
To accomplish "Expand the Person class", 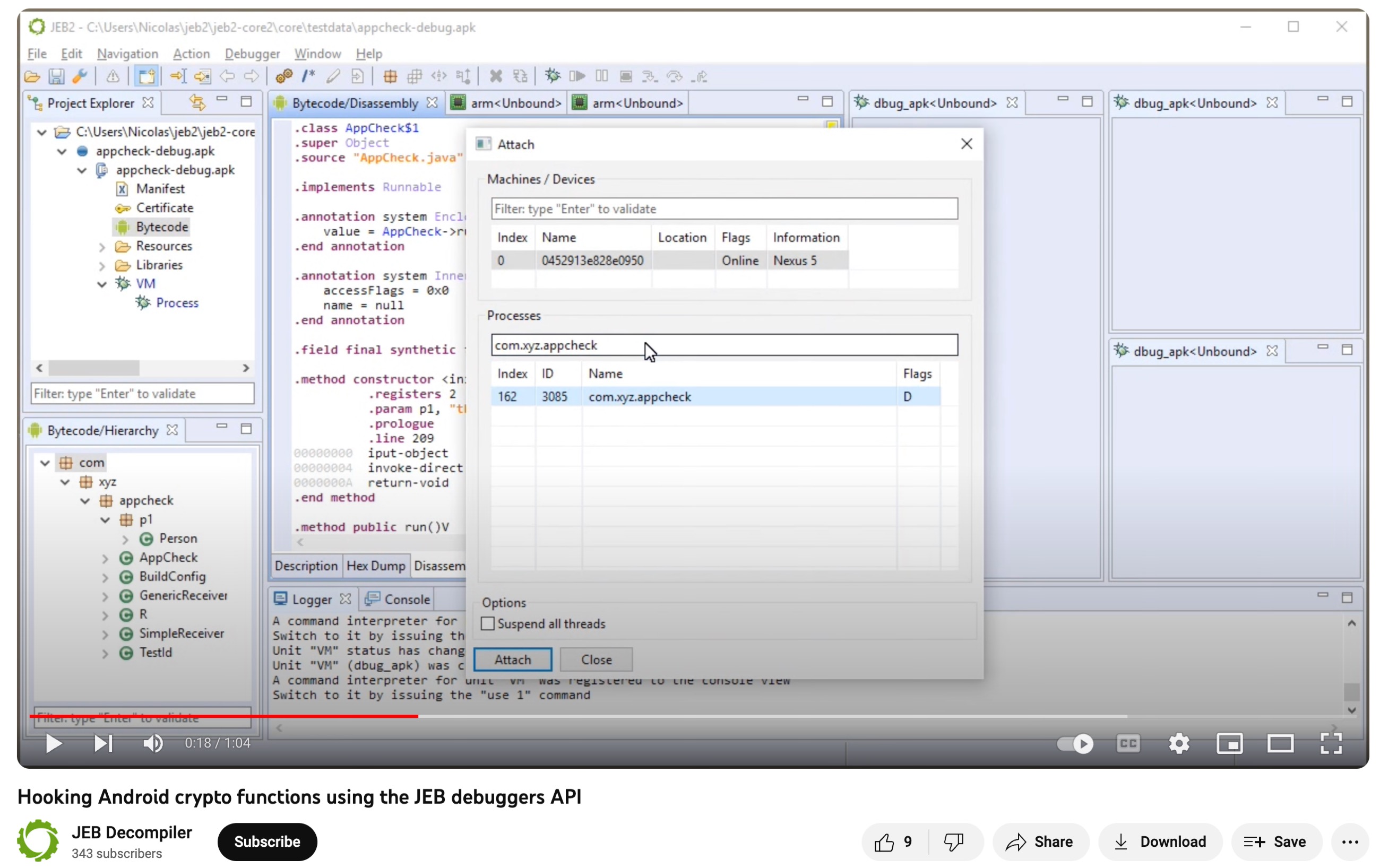I will (x=125, y=539).
